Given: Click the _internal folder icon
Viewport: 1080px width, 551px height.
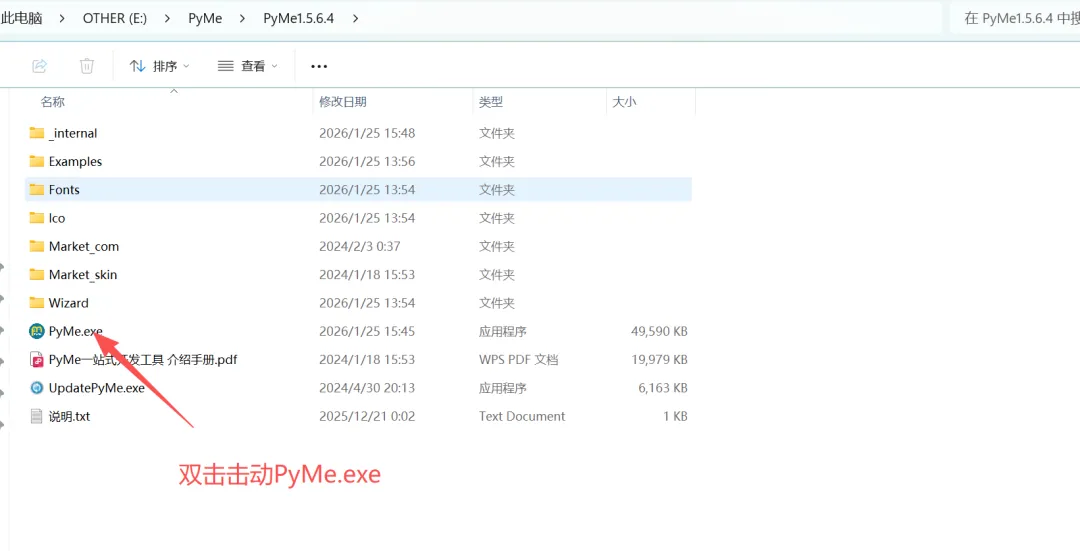Looking at the screenshot, I should tap(37, 133).
